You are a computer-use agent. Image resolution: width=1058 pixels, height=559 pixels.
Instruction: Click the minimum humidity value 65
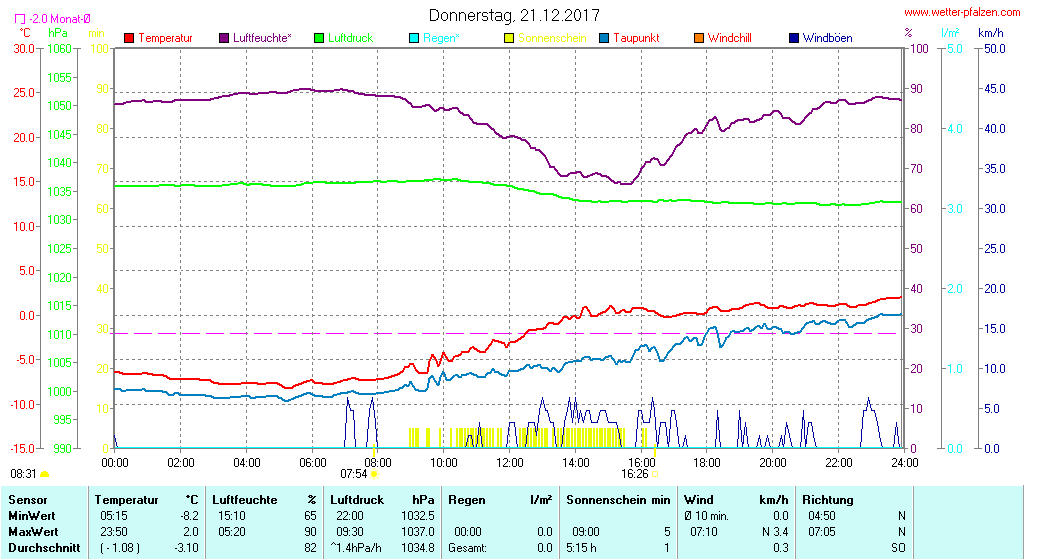pos(310,516)
